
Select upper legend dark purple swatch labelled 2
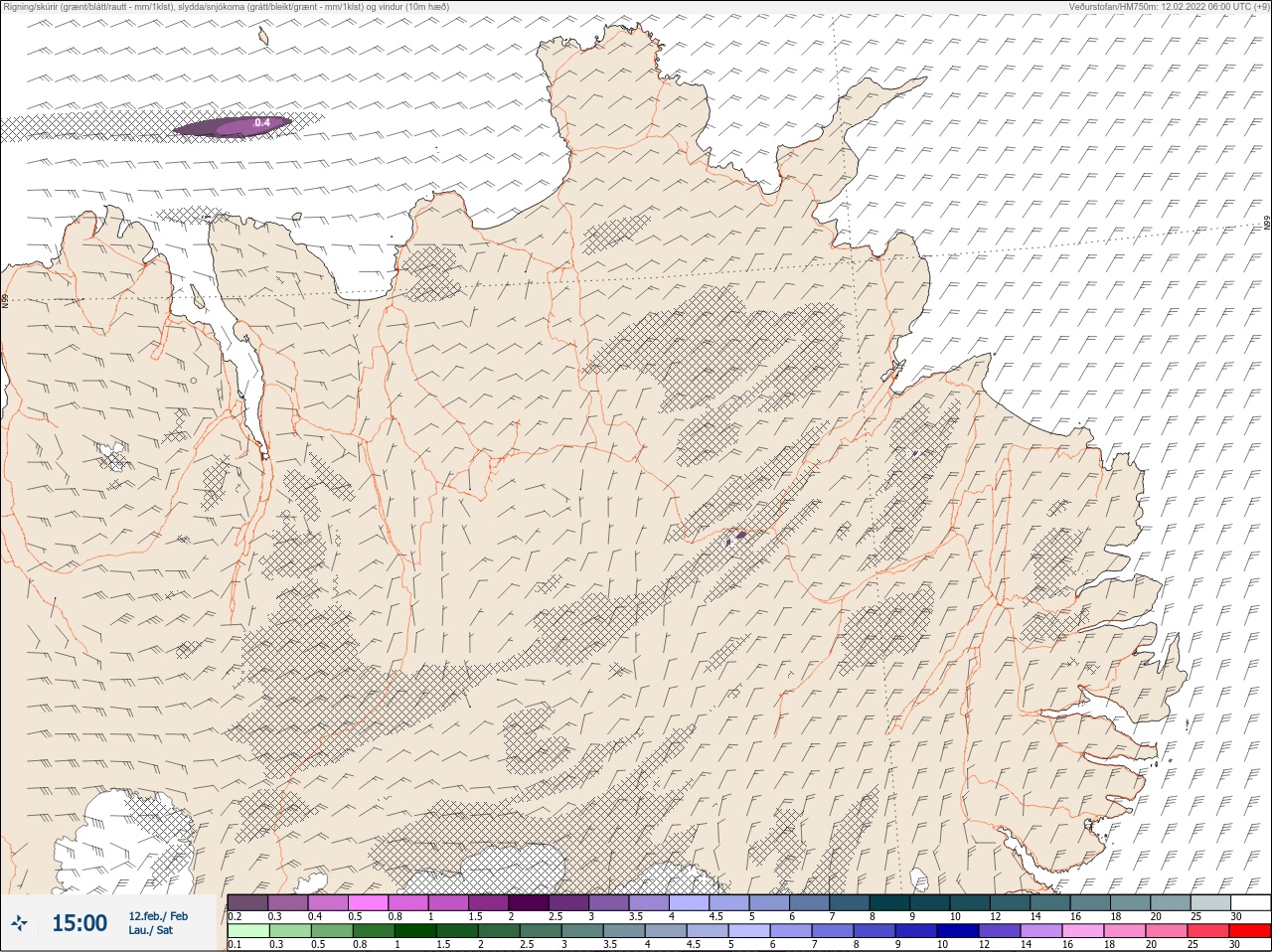[529, 902]
